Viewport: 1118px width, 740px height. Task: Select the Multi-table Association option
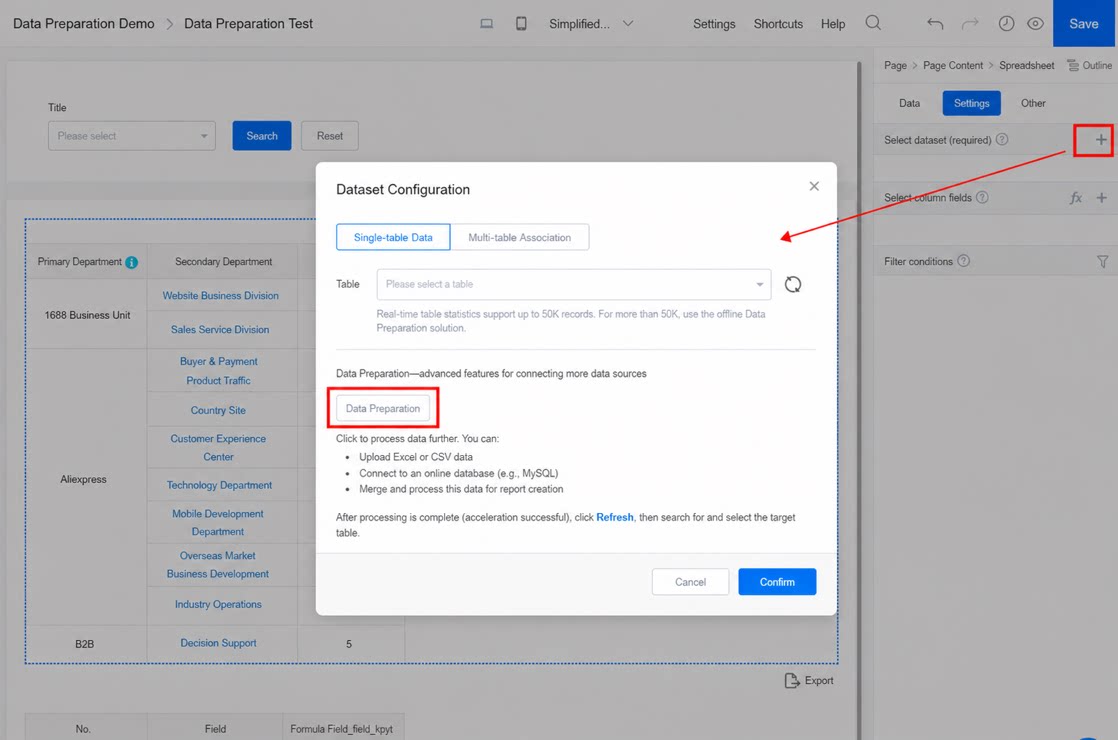tap(519, 237)
